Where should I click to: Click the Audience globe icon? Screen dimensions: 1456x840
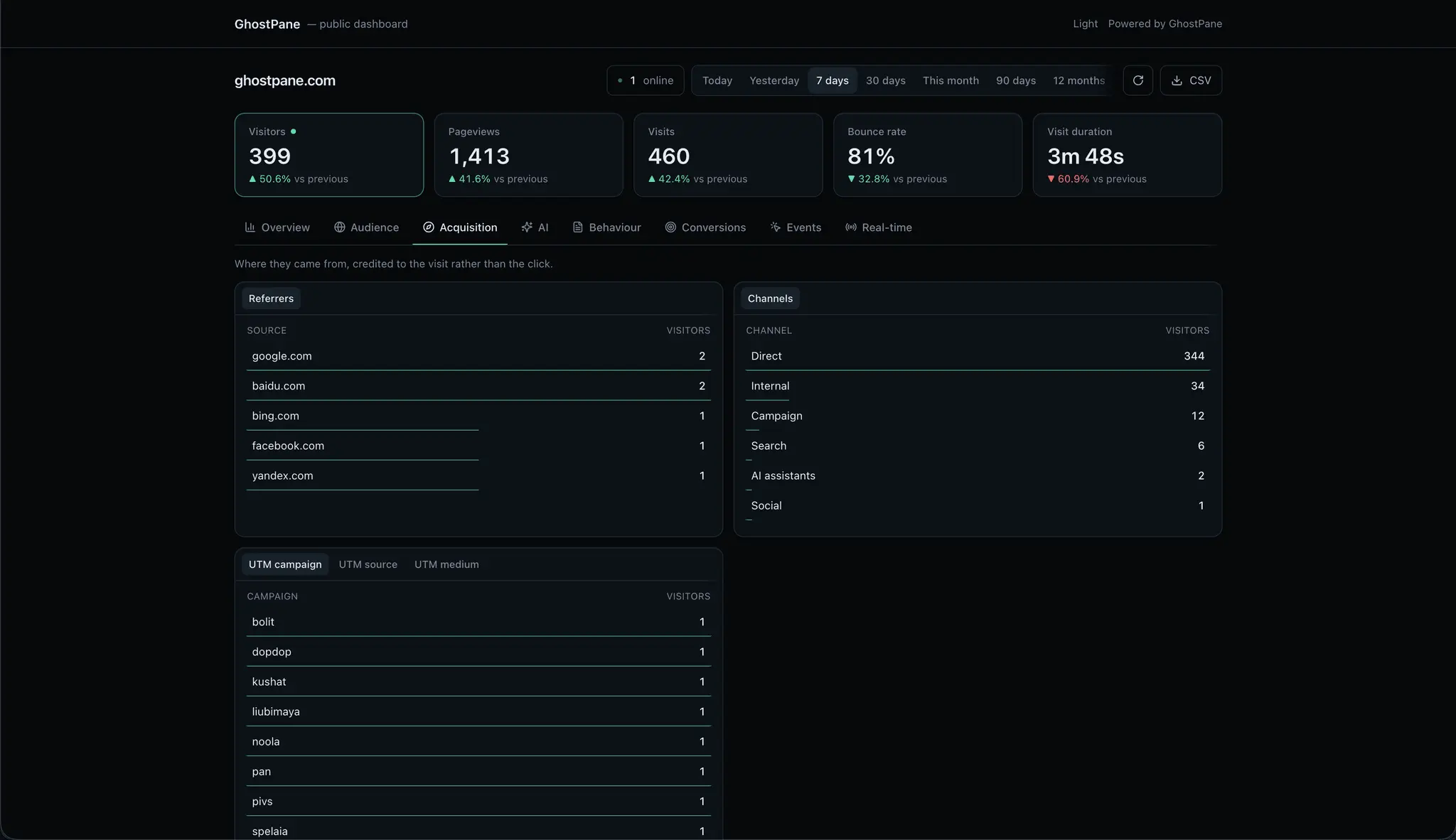(340, 227)
